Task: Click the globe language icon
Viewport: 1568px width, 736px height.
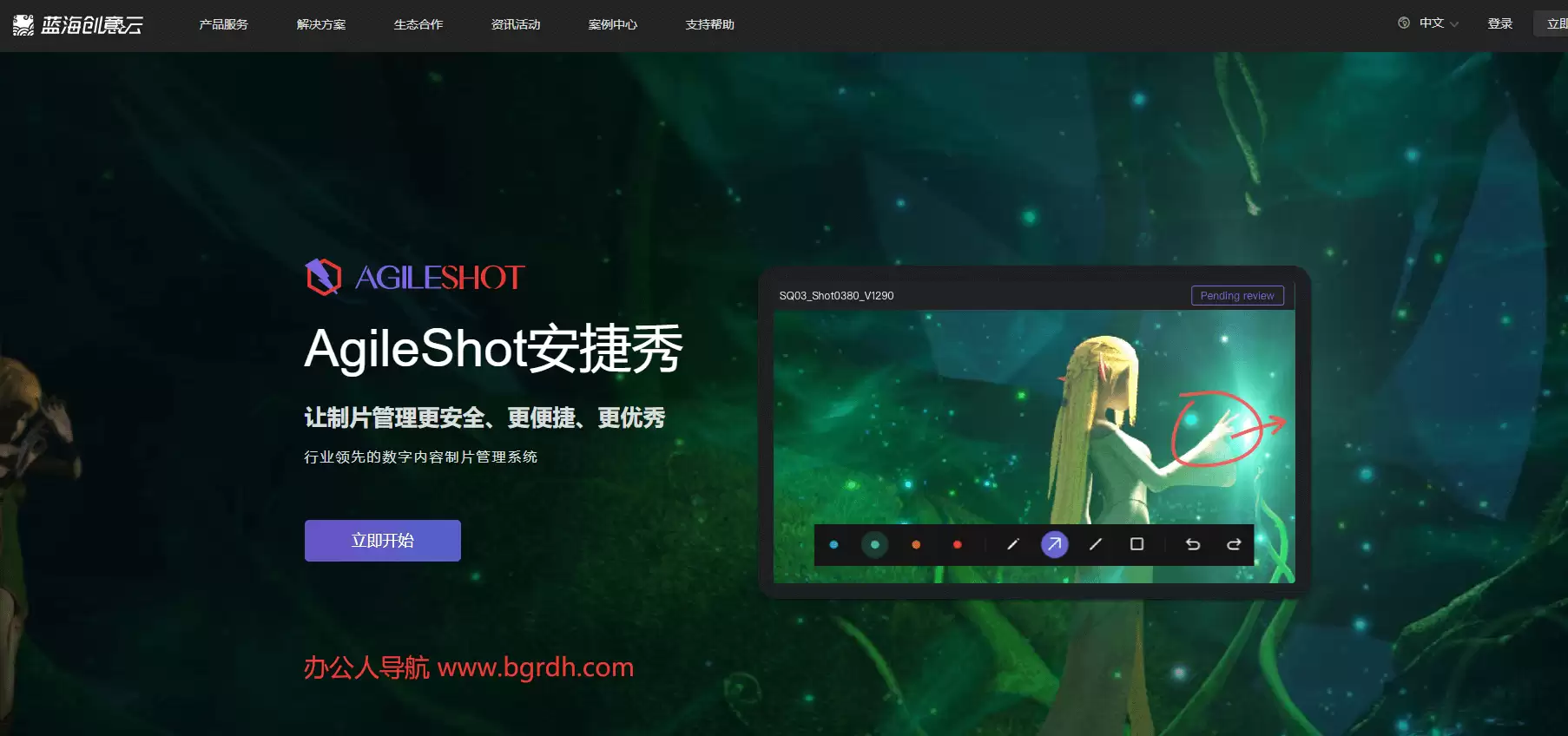Action: point(1404,23)
